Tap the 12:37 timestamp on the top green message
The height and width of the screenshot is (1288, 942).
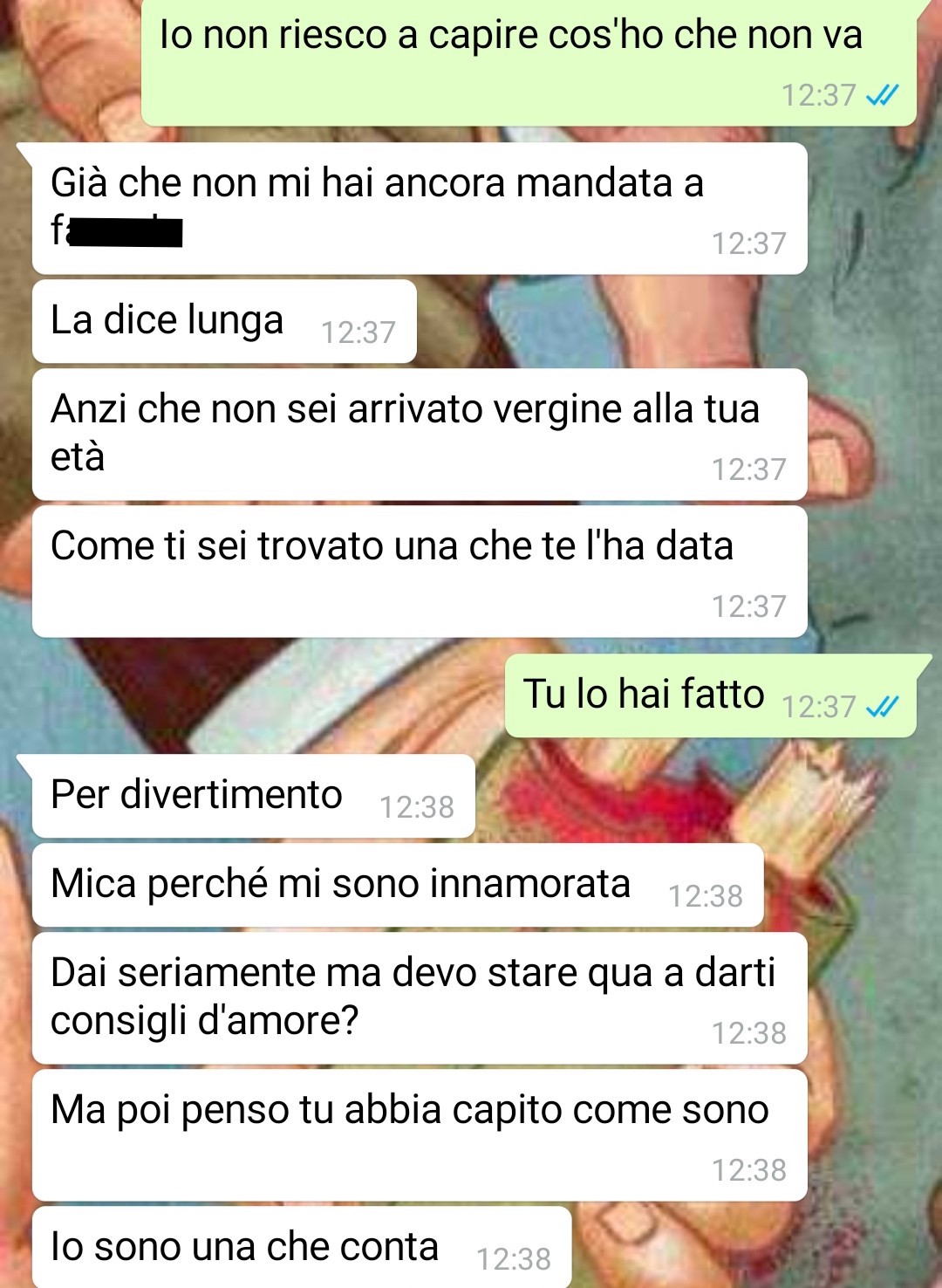tap(818, 95)
